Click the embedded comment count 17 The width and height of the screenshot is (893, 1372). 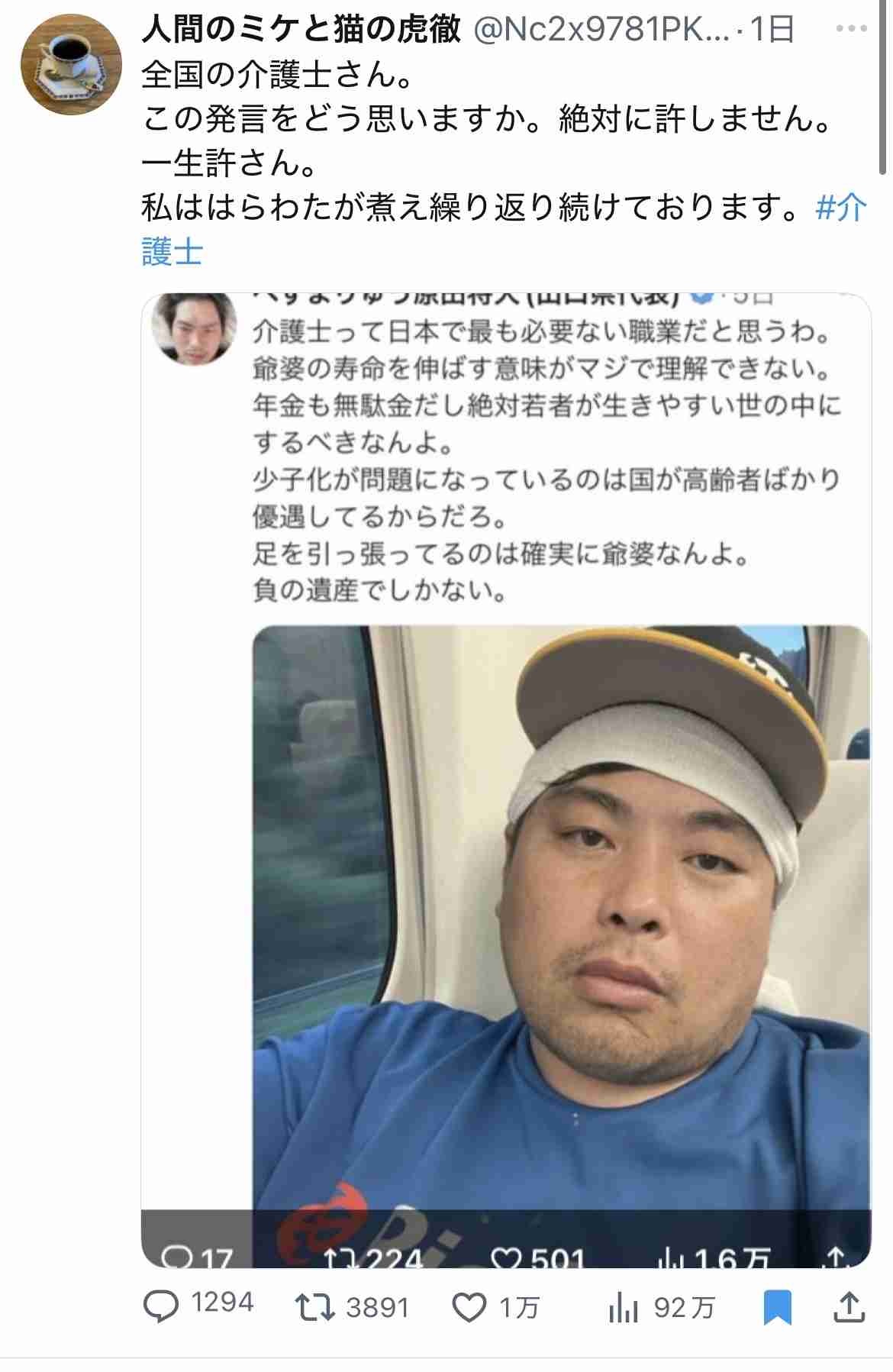[x=198, y=1256]
